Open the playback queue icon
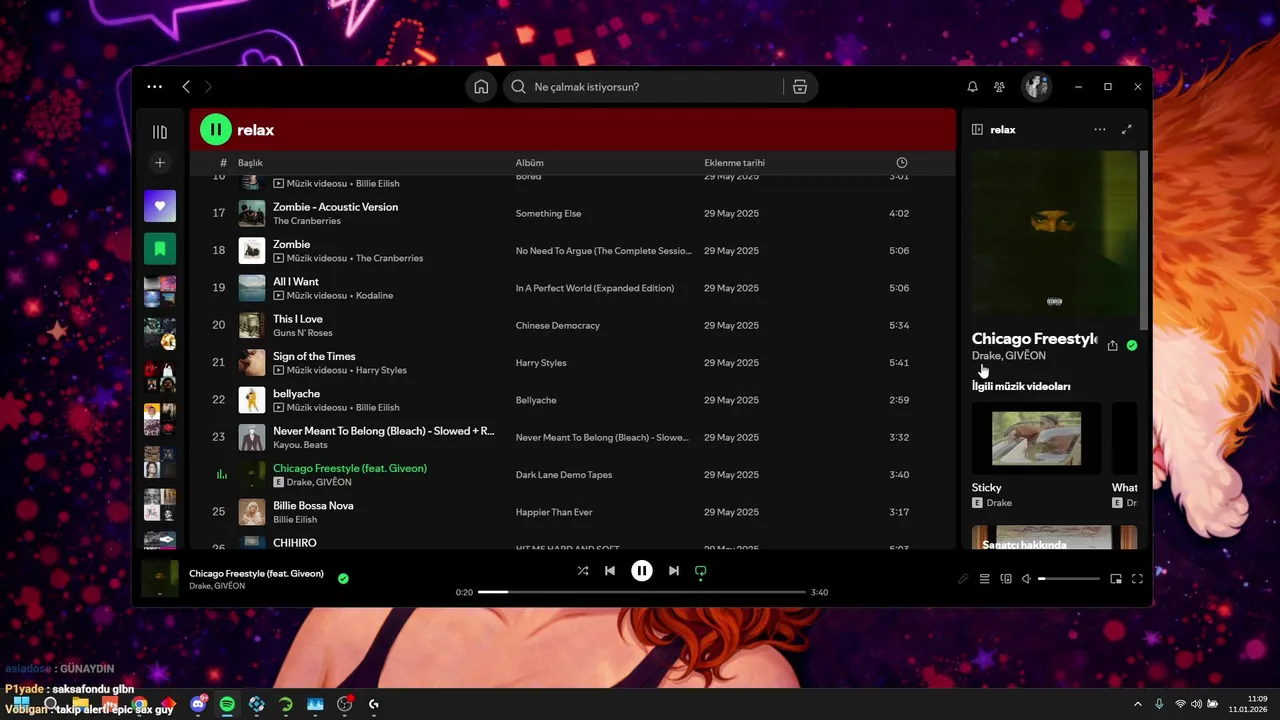1280x720 pixels. point(984,579)
